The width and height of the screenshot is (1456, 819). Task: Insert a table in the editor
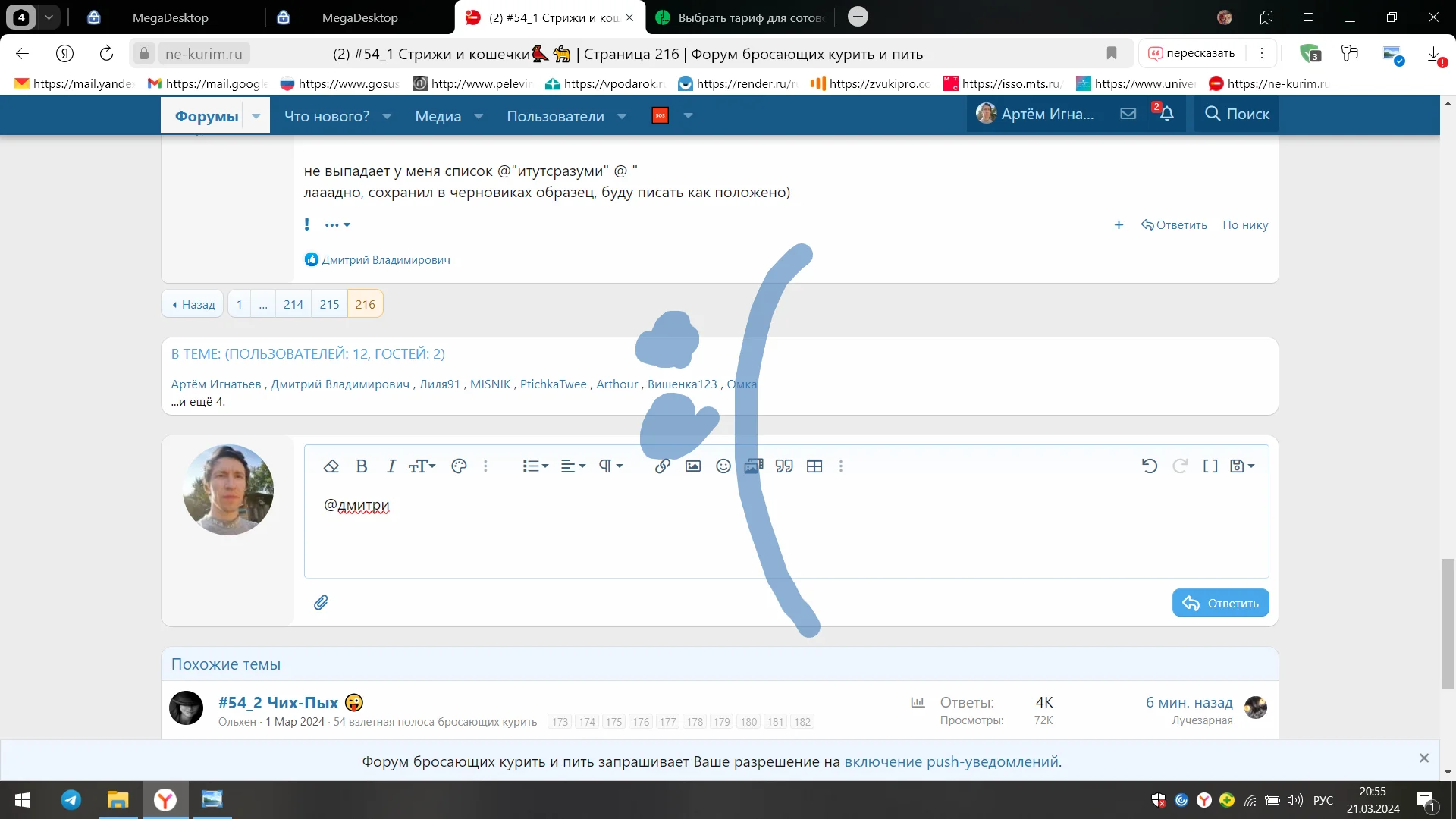click(814, 466)
